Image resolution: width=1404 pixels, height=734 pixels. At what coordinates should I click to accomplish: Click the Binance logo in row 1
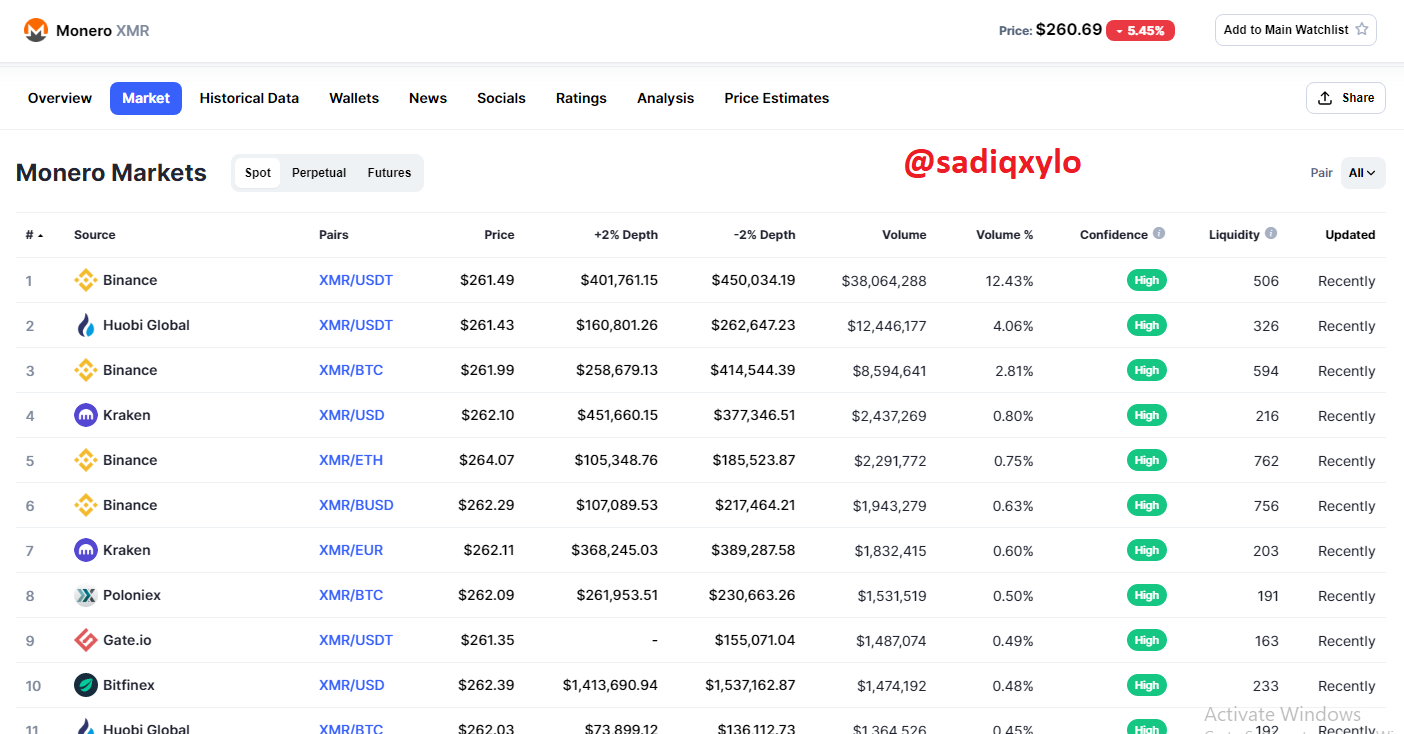86,280
